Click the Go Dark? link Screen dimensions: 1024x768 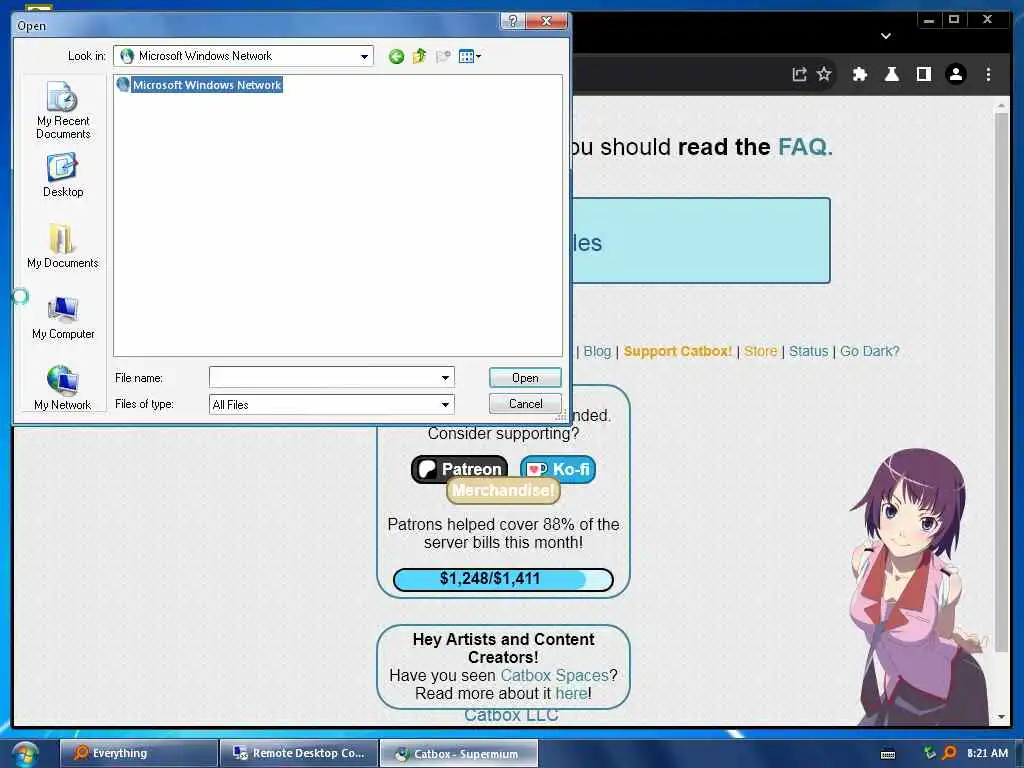click(869, 351)
